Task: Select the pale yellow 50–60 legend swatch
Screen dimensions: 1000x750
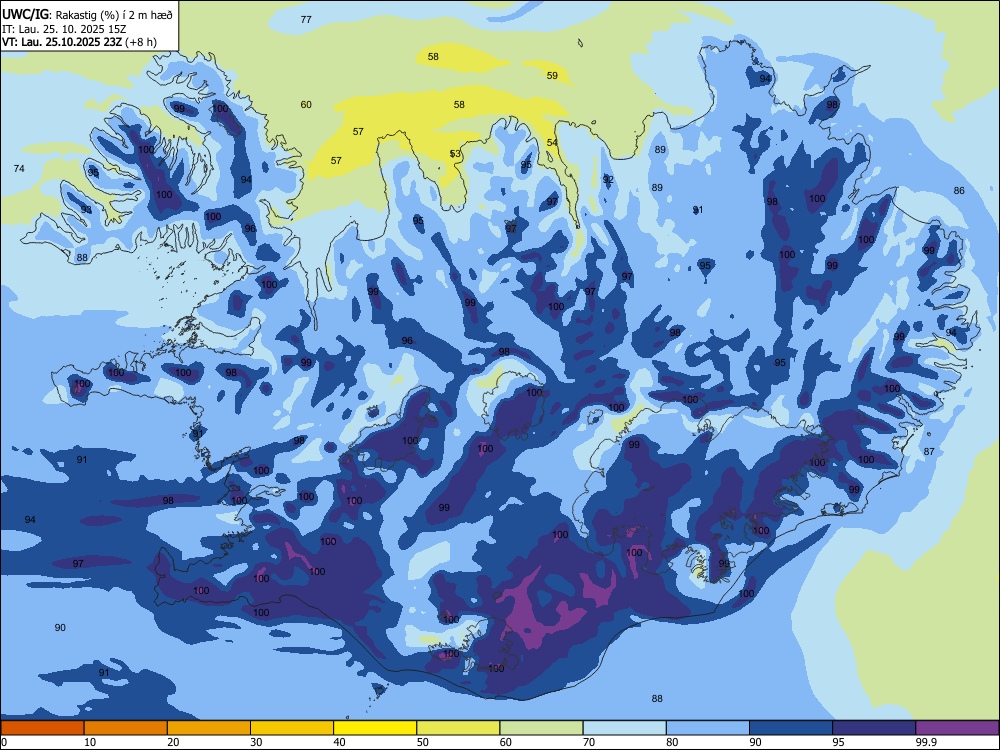Action: coord(459,728)
